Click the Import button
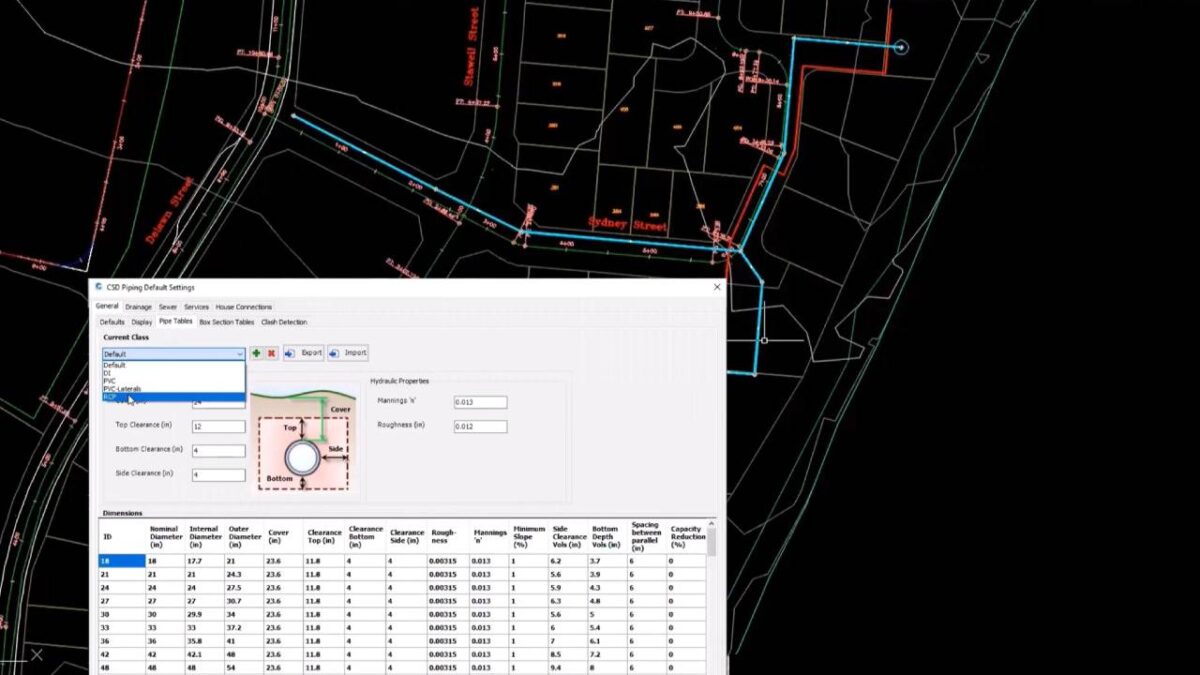Screen dimensions: 1200x675 (352, 353)
